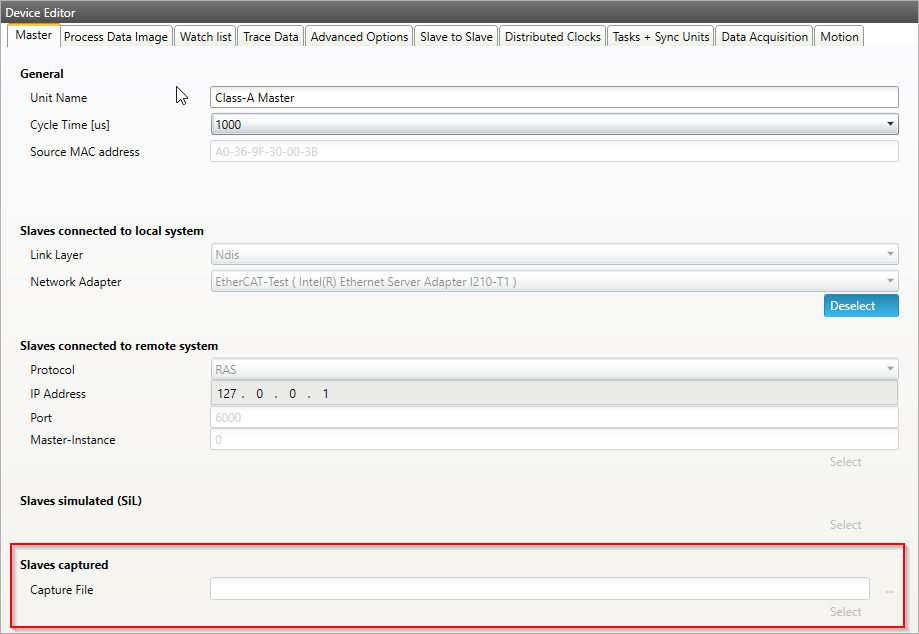
Task: Open the Slave to Slave tab
Action: 456,37
